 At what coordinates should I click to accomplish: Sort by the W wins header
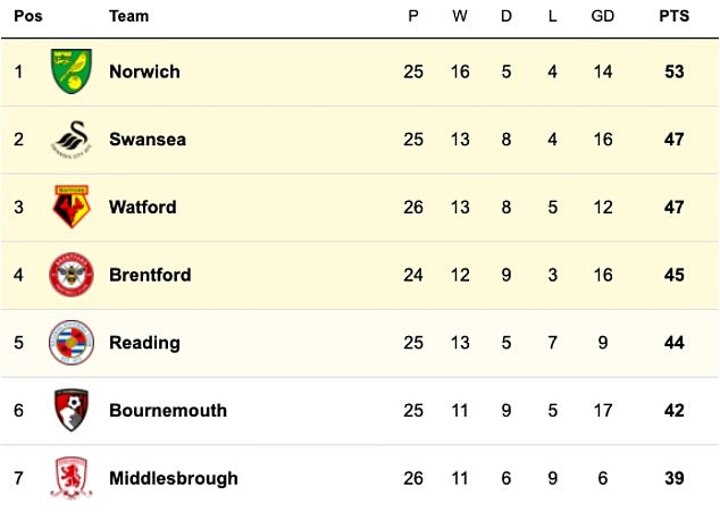(459, 17)
